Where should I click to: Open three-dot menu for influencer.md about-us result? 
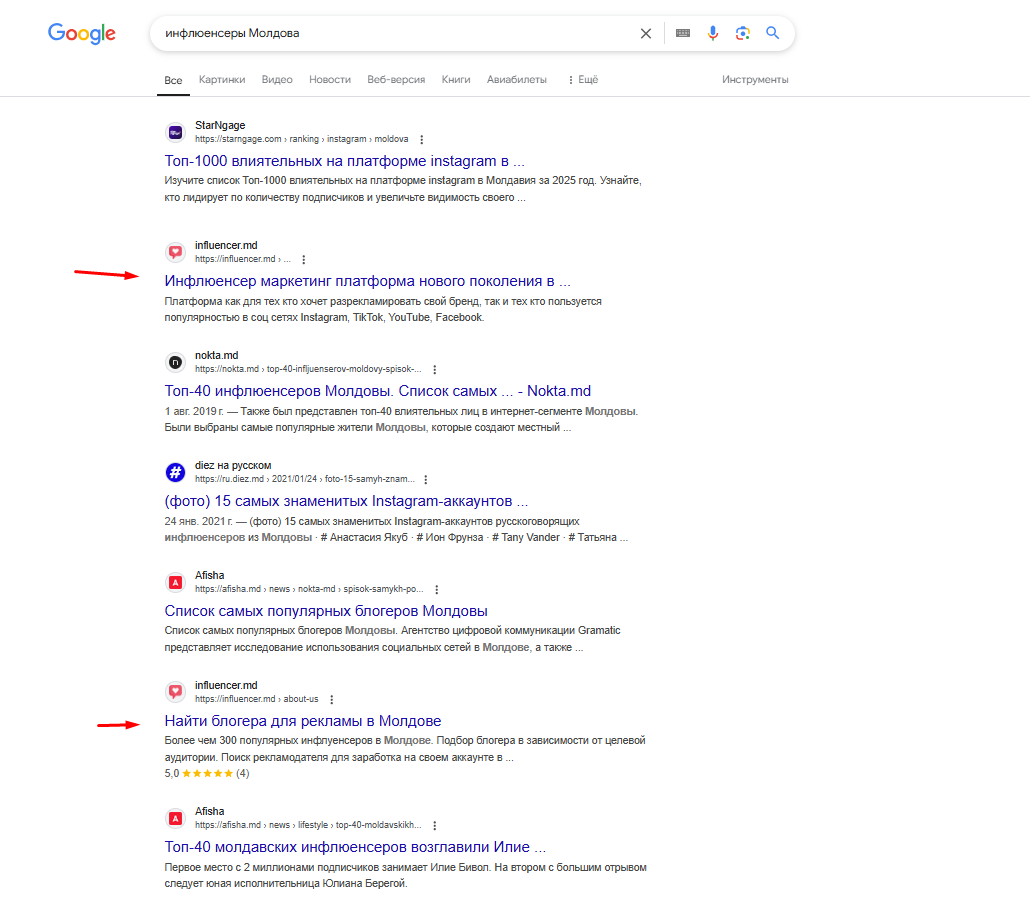331,699
